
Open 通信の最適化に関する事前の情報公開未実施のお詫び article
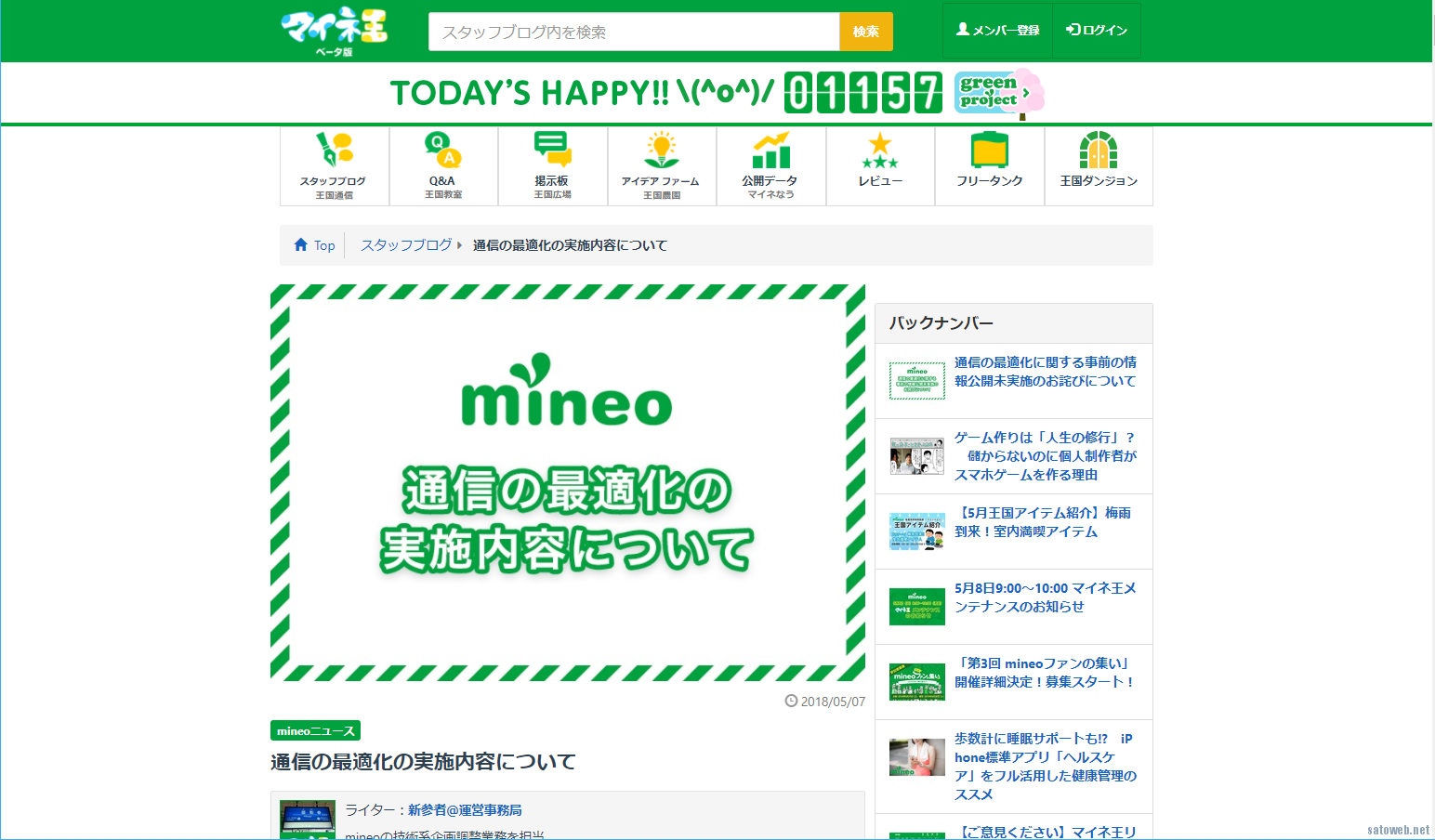(x=1046, y=372)
